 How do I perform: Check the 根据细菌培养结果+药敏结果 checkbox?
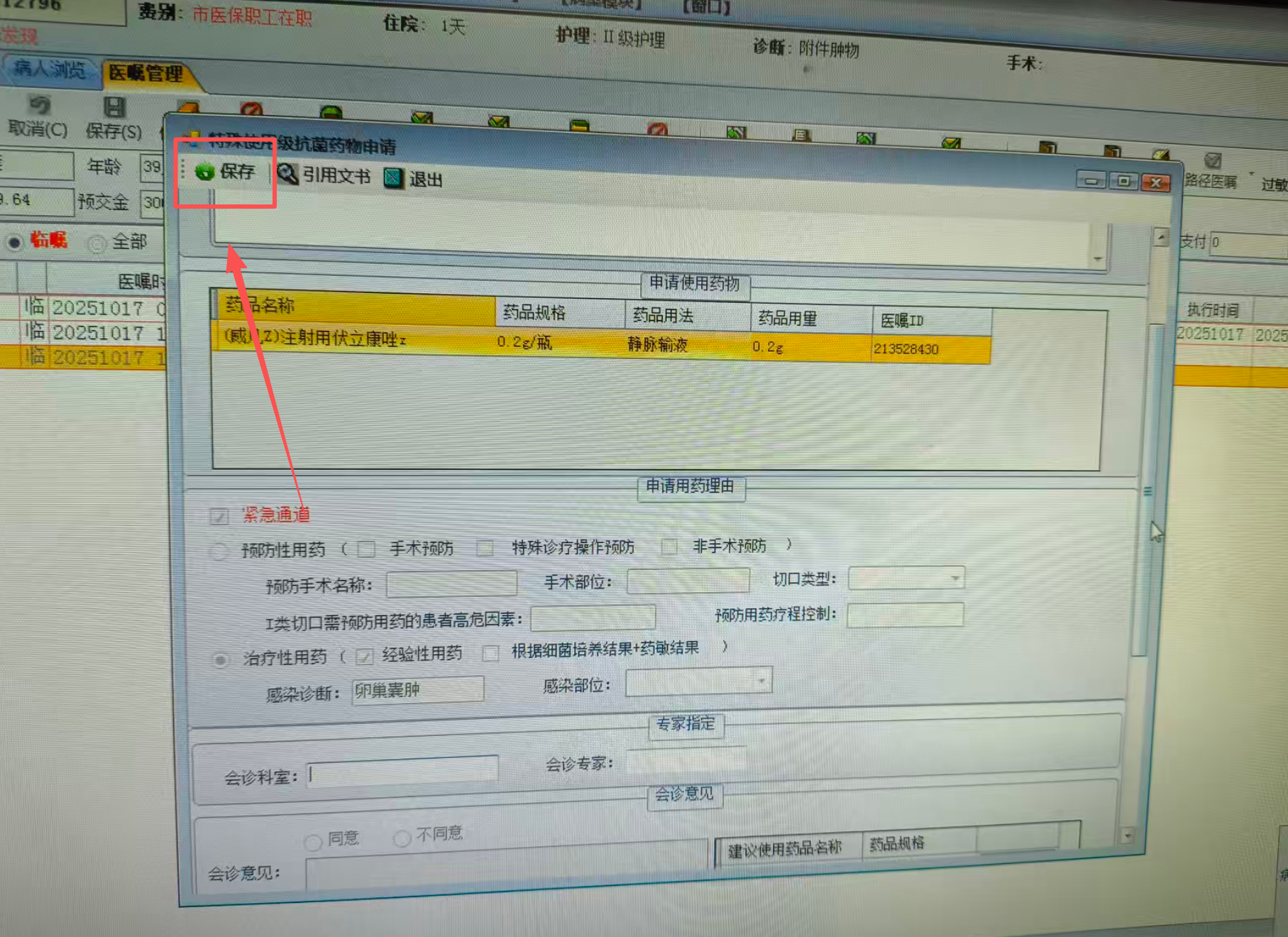490,653
